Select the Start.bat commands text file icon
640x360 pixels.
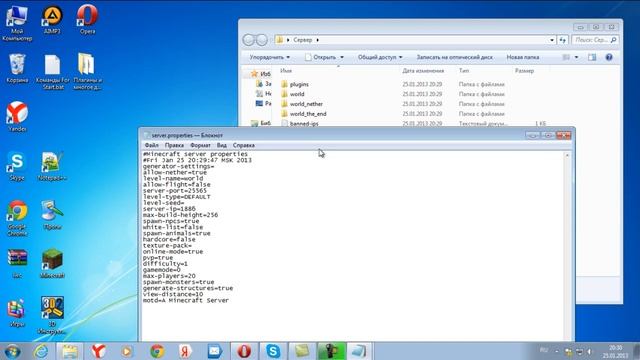52,72
